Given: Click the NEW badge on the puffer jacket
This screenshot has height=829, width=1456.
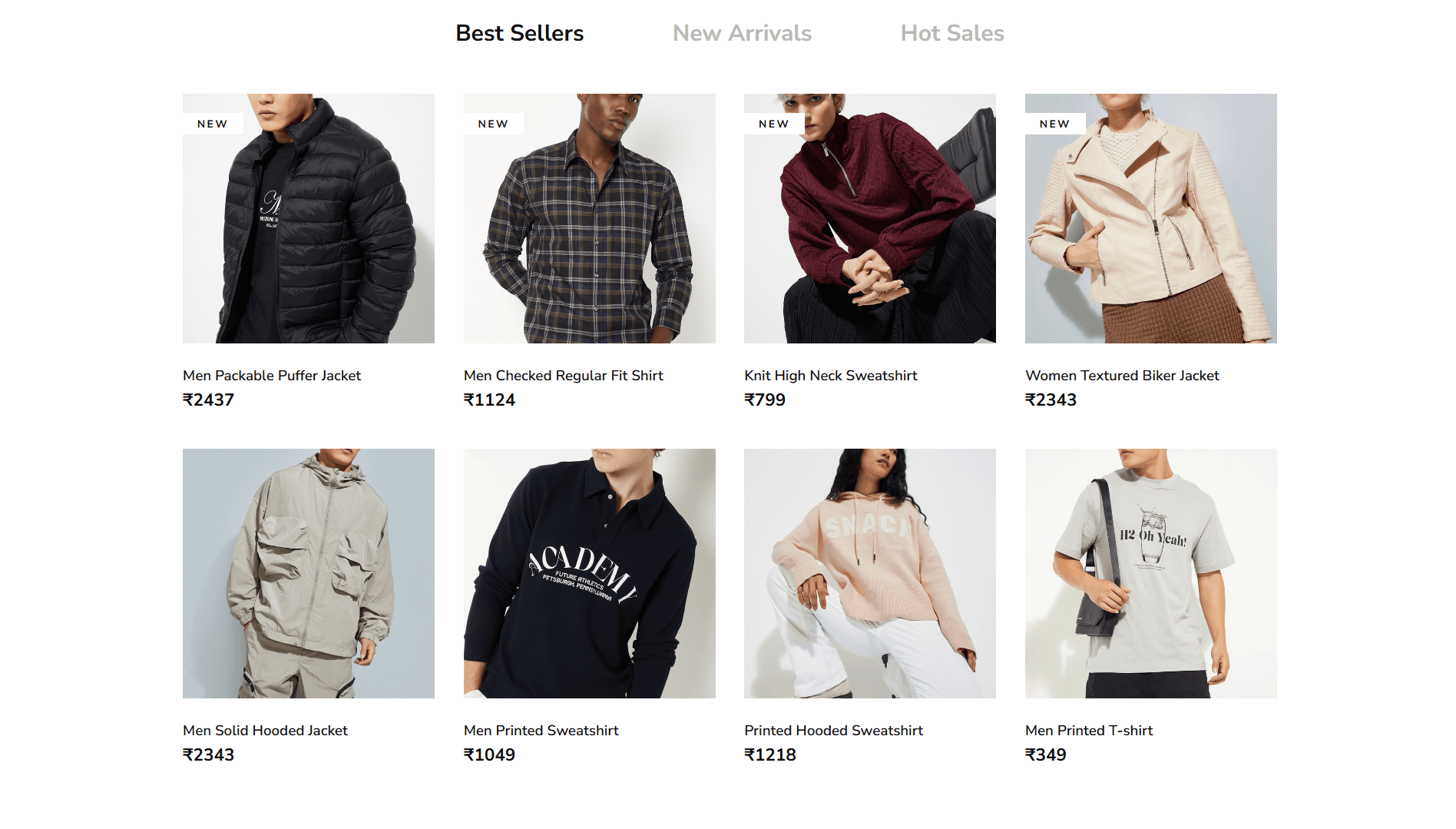Looking at the screenshot, I should 213,124.
